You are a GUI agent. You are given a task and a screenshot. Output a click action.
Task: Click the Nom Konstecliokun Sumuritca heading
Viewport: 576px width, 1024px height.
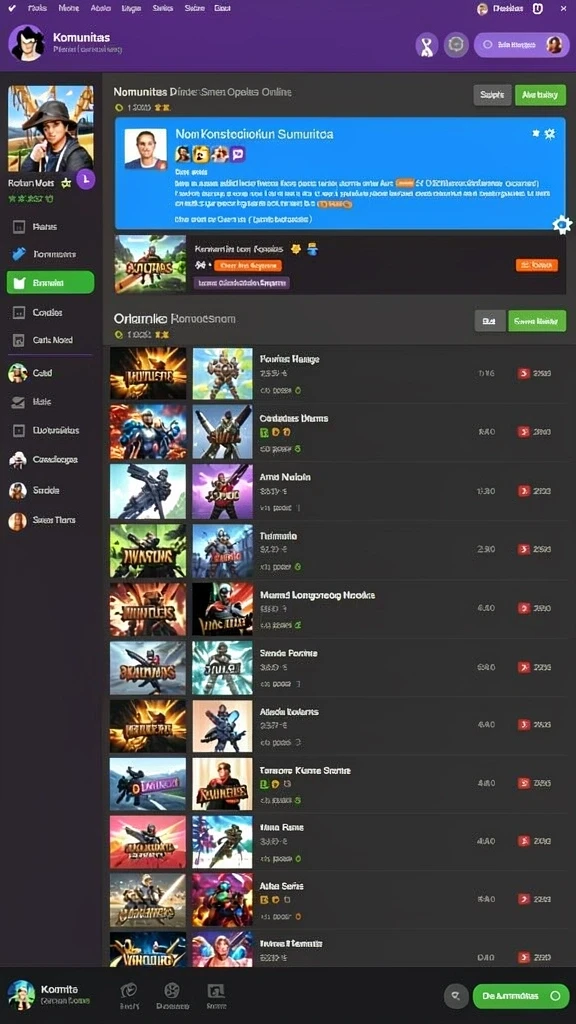pyautogui.click(x=254, y=134)
